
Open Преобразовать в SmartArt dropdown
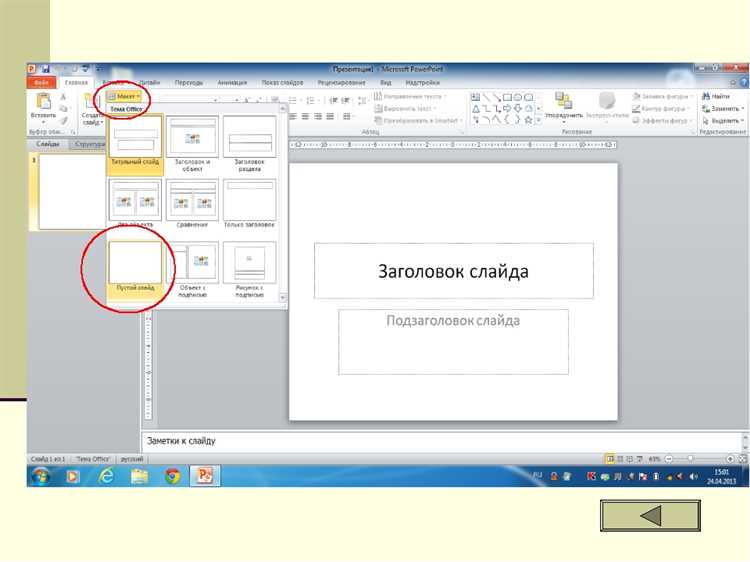[x=418, y=121]
